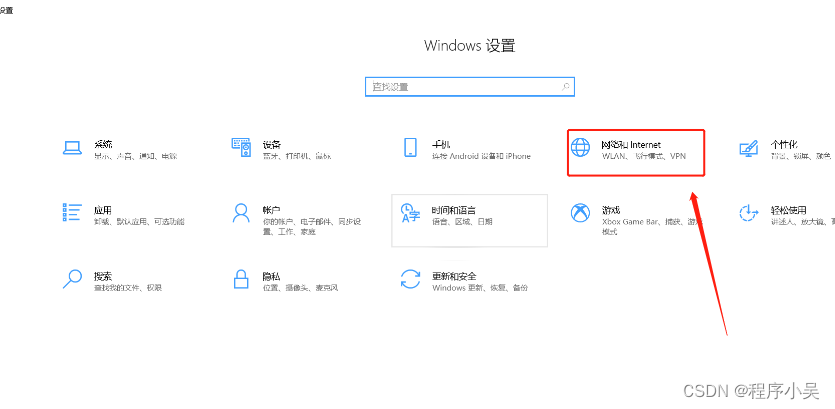Select the 个性化 category title
835x409 pixels.
[784, 144]
